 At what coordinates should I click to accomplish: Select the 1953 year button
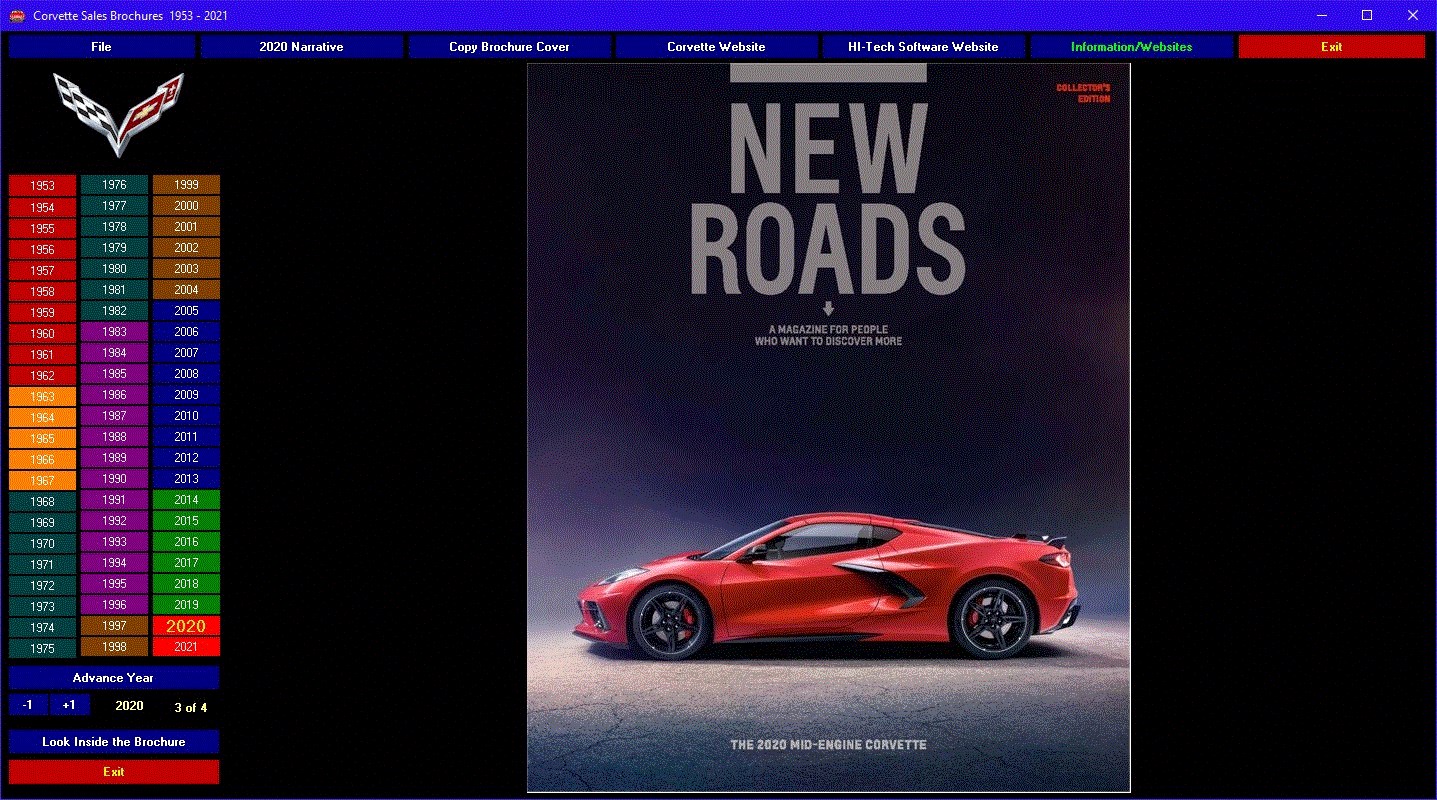(x=42, y=186)
